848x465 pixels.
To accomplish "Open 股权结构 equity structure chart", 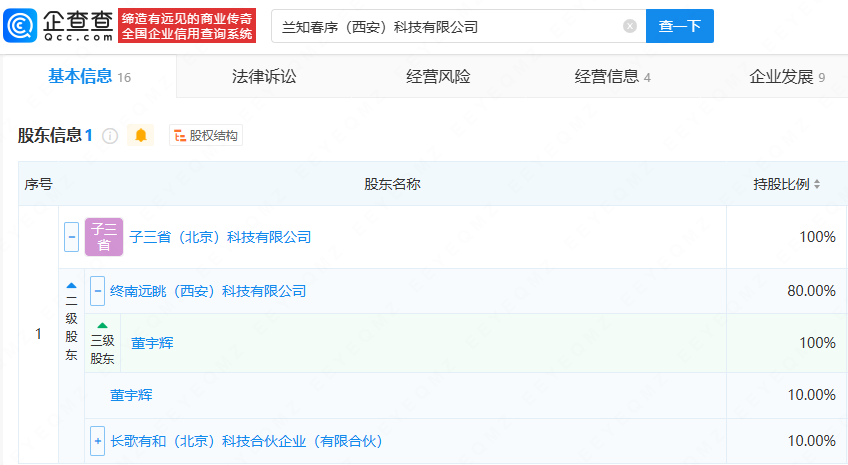I will [x=206, y=136].
